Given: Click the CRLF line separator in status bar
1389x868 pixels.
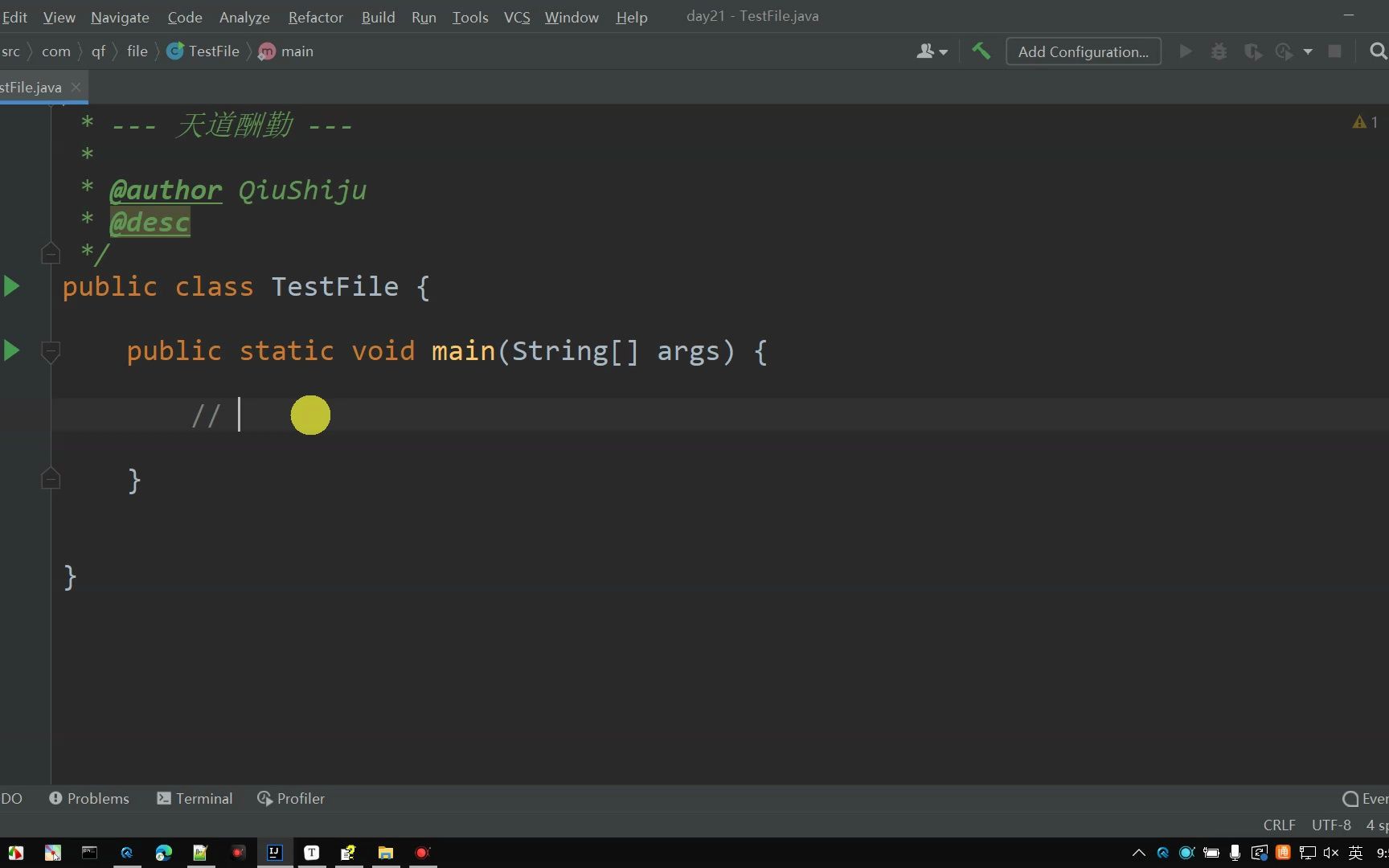Looking at the screenshot, I should (1279, 825).
